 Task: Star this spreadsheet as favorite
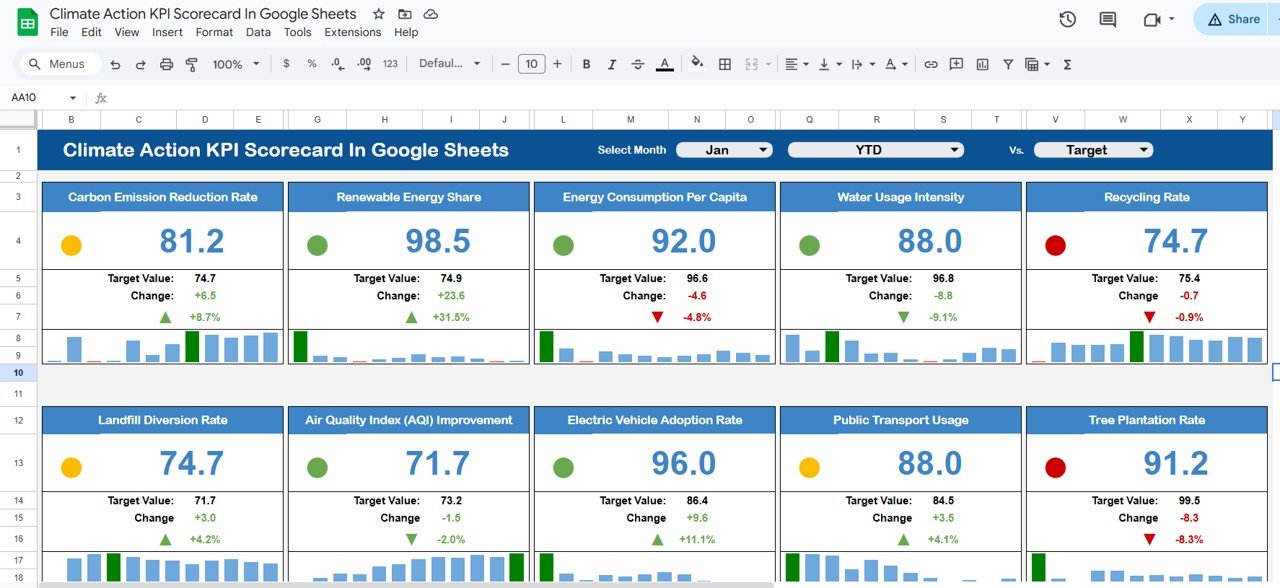pos(377,14)
